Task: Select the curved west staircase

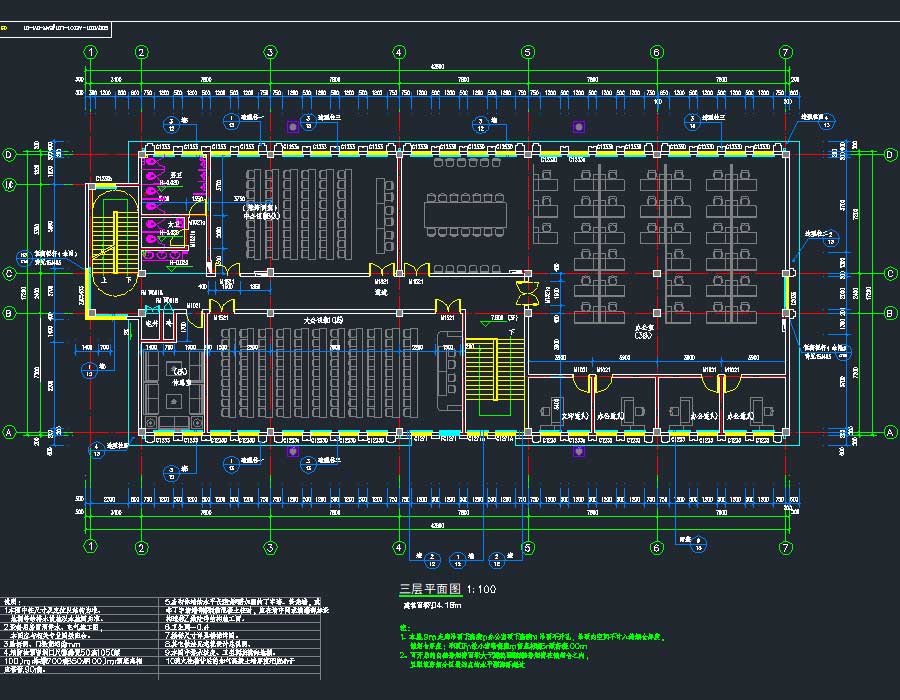Action: tap(115, 244)
